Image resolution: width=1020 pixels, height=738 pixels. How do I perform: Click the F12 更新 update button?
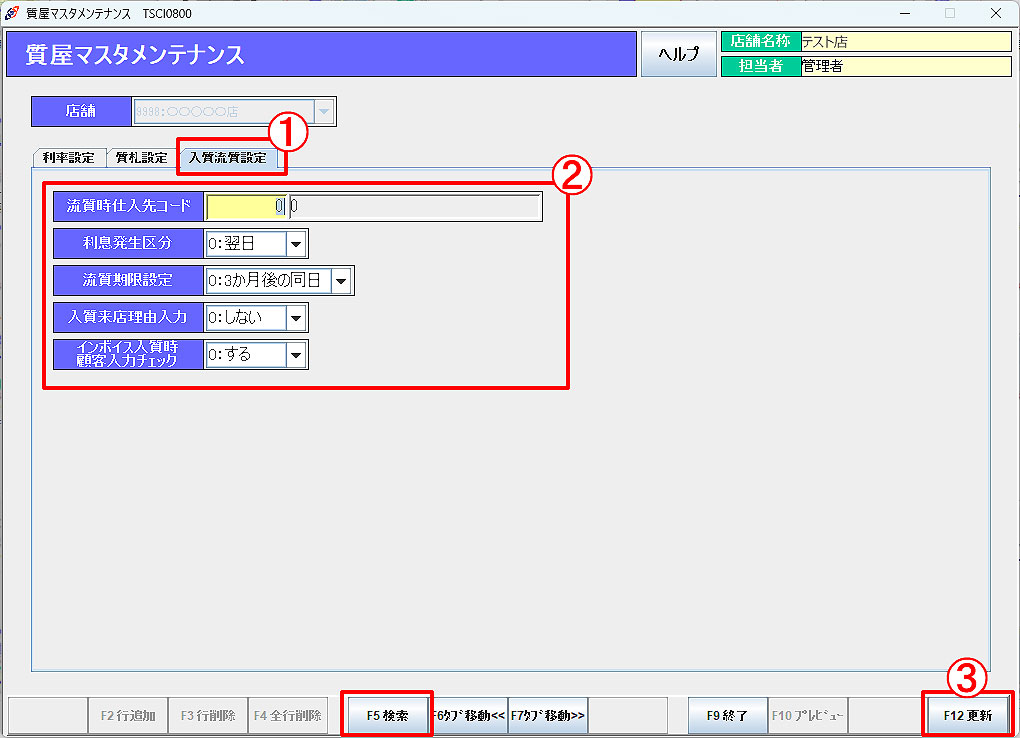pyautogui.click(x=968, y=715)
